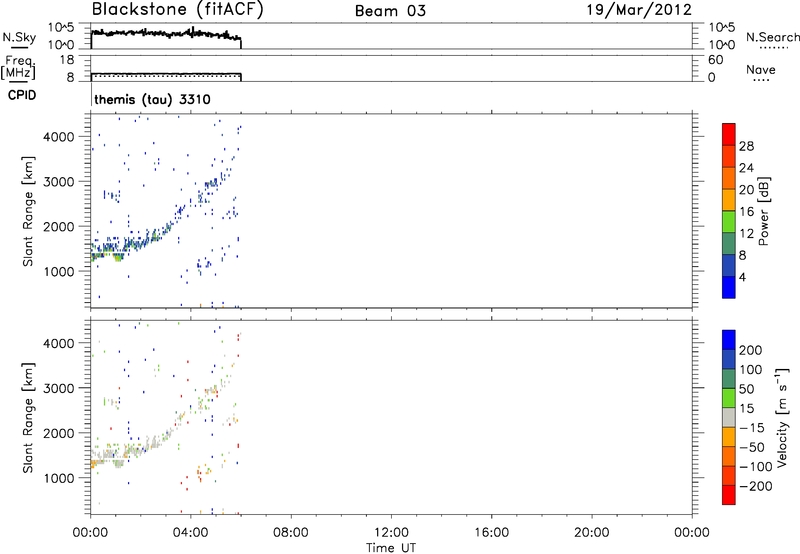Click the CPID label
This screenshot has height=554, width=800.
pyautogui.click(x=22, y=95)
